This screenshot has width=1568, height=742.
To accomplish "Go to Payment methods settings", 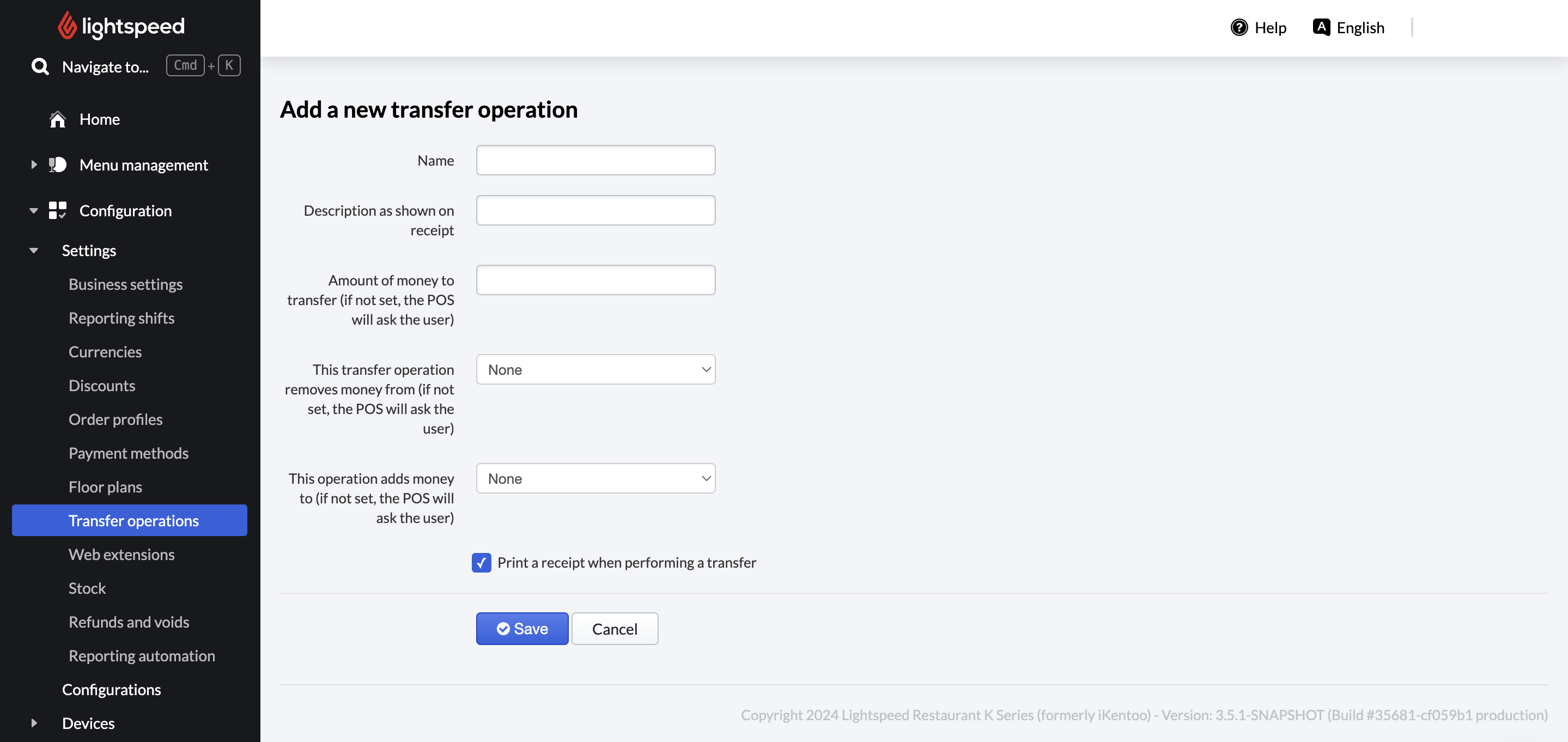I will [129, 453].
